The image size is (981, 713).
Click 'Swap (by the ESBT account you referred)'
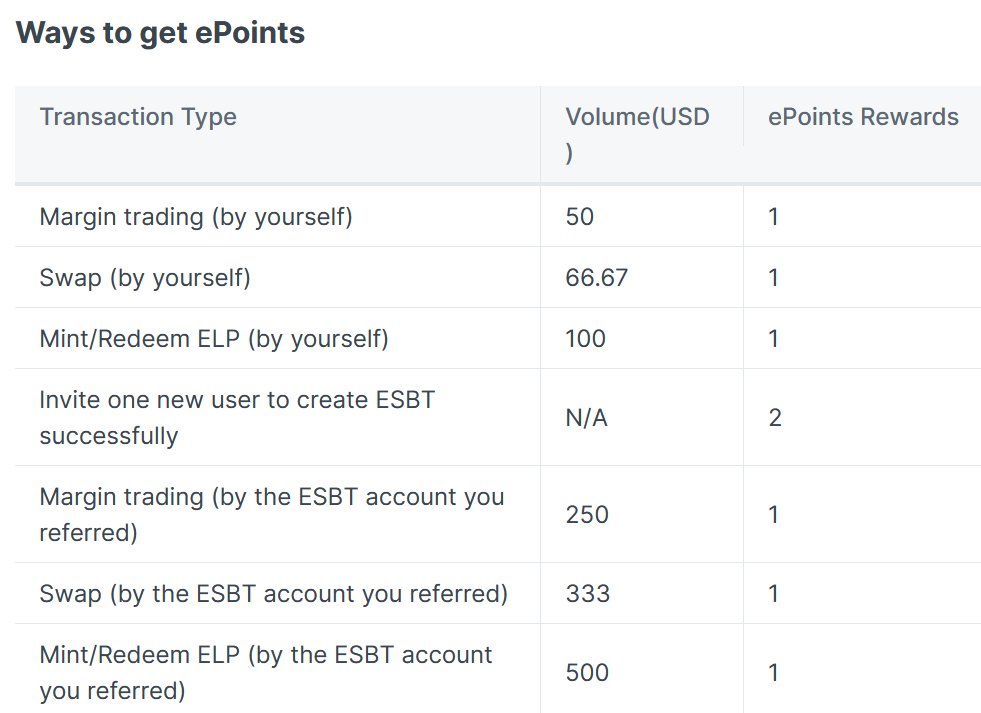273,594
